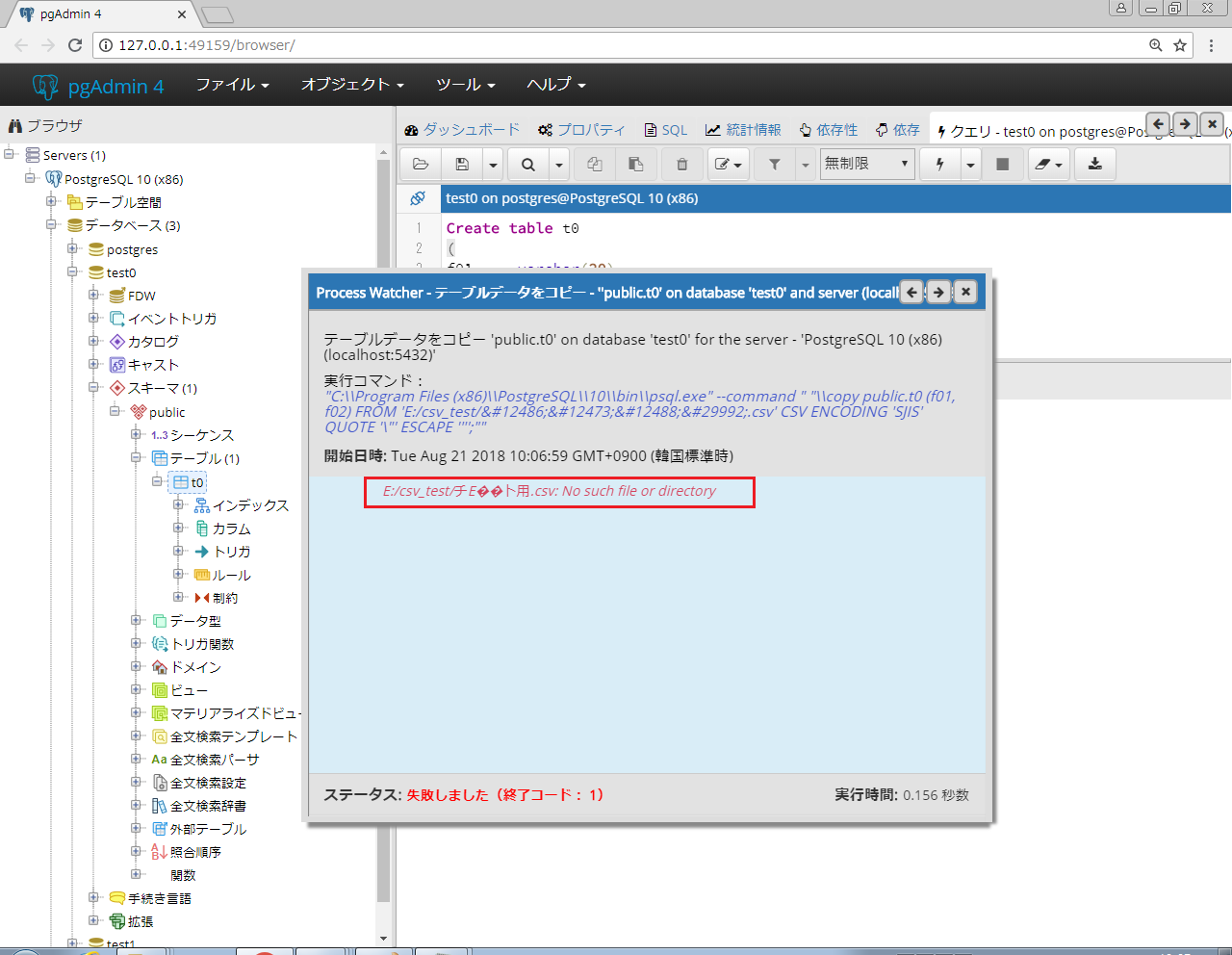This screenshot has height=955, width=1232.
Task: Close the Process Watcher dialog
Action: pos(965,292)
